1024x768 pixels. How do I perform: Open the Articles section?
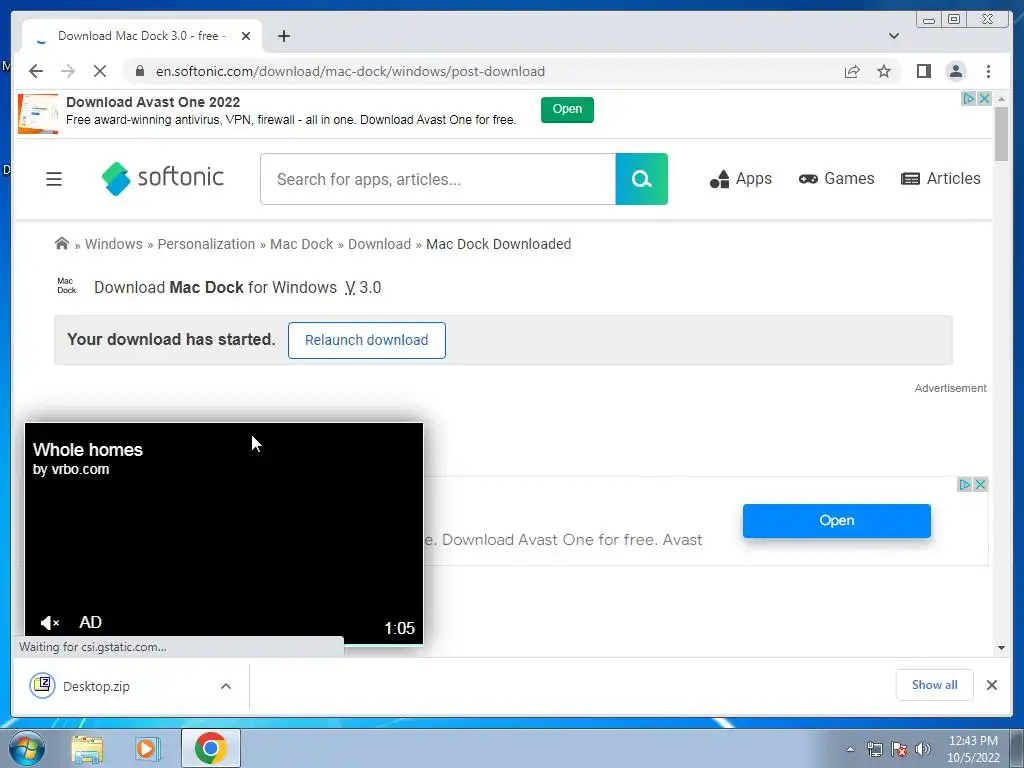940,178
